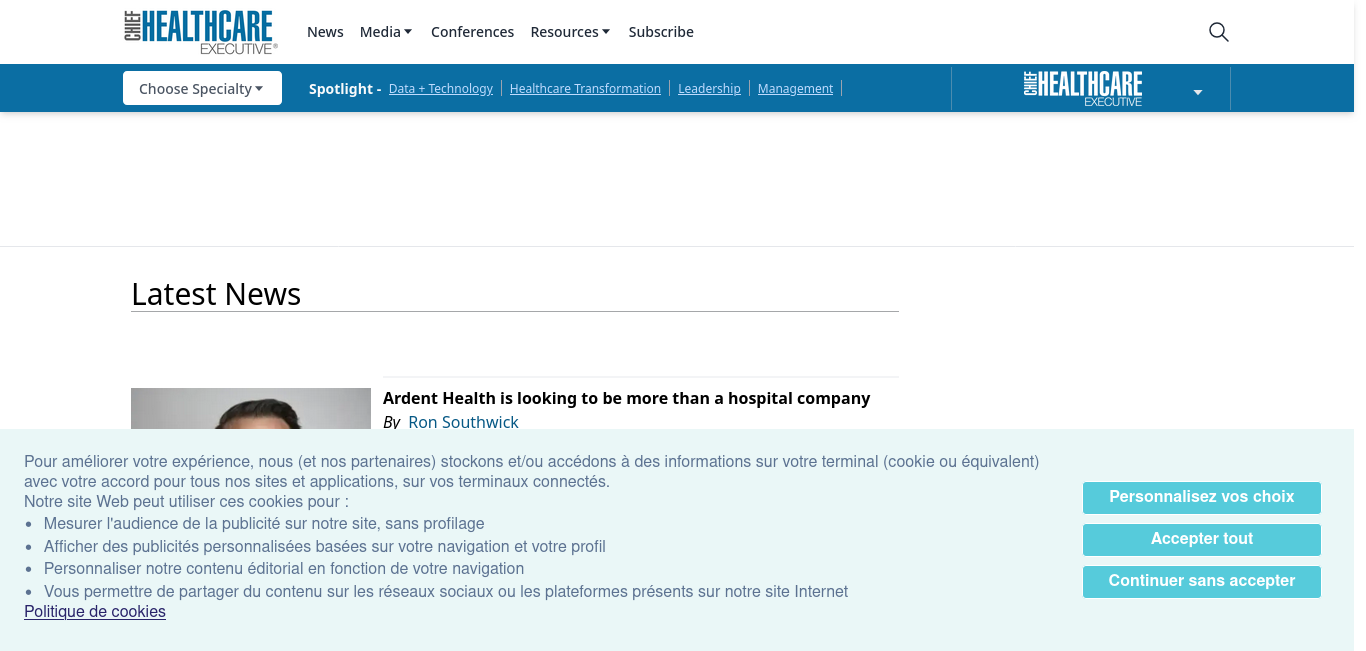This screenshot has height=651, width=1366.
Task: Click the Latest News heading
Action: (x=216, y=294)
